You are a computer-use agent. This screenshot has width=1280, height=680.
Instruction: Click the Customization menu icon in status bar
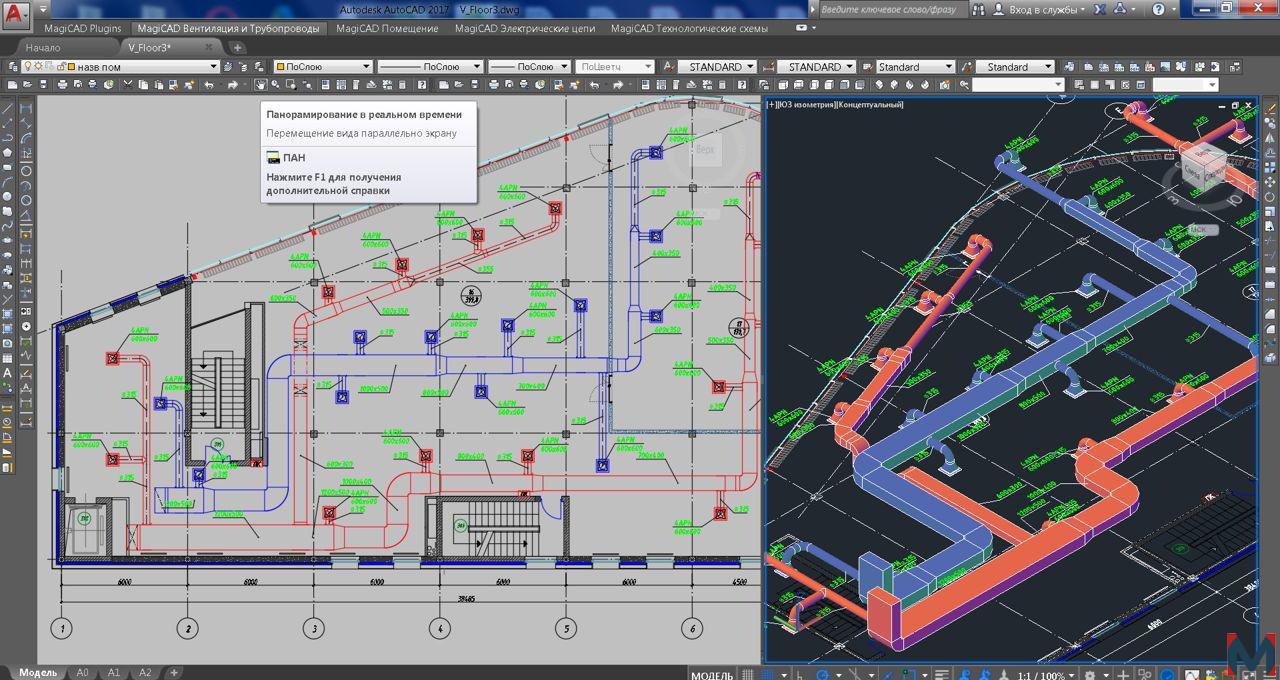pos(1270,674)
